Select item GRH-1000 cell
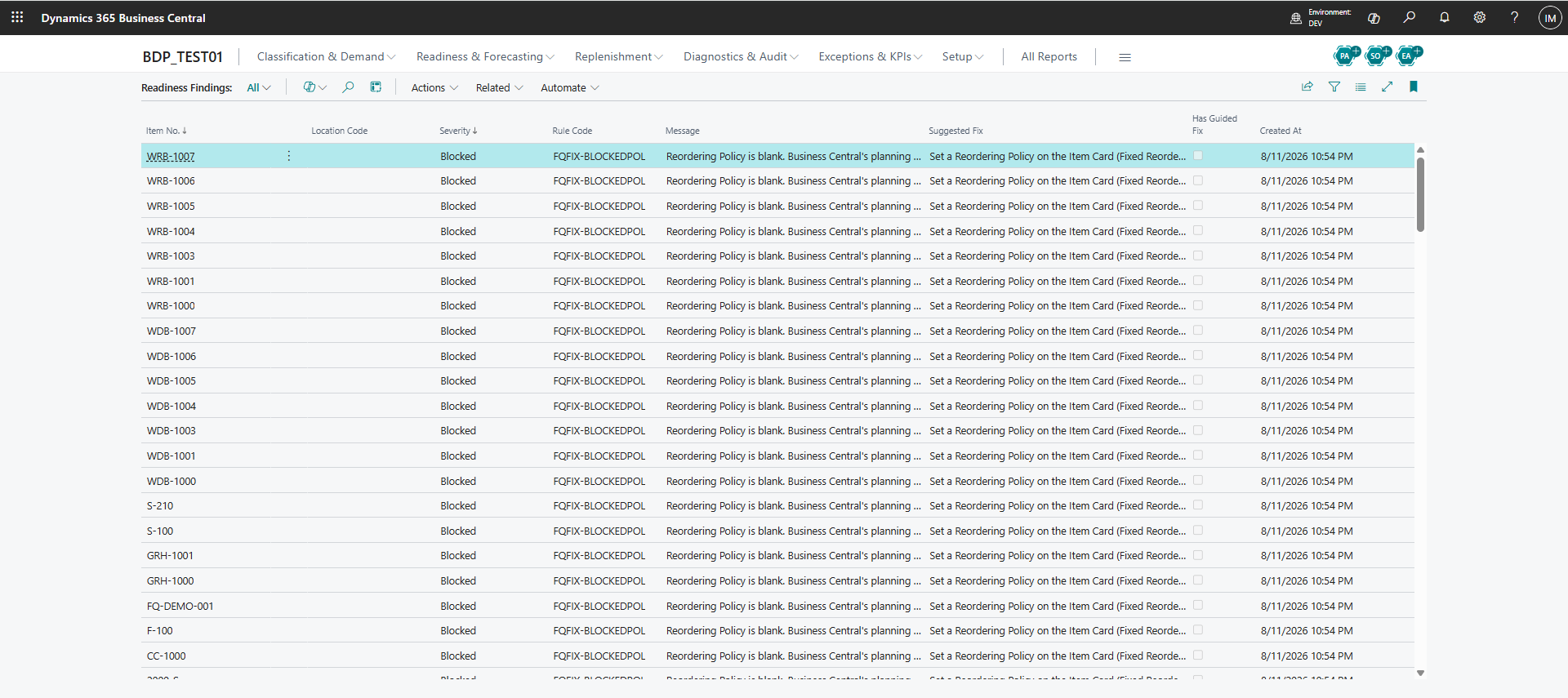 point(170,580)
